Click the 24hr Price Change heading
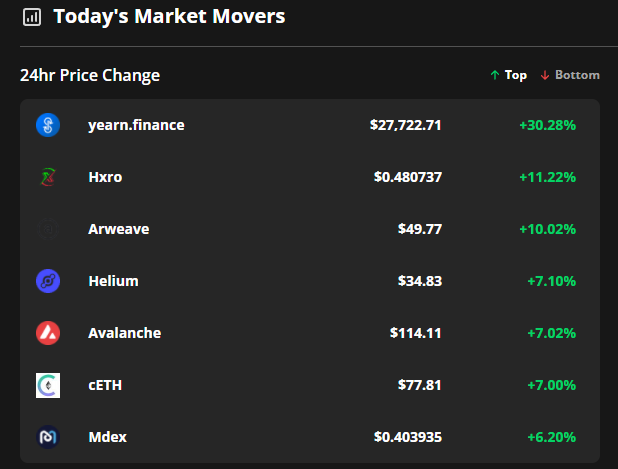Viewport: 618px width, 469px height. click(x=90, y=75)
